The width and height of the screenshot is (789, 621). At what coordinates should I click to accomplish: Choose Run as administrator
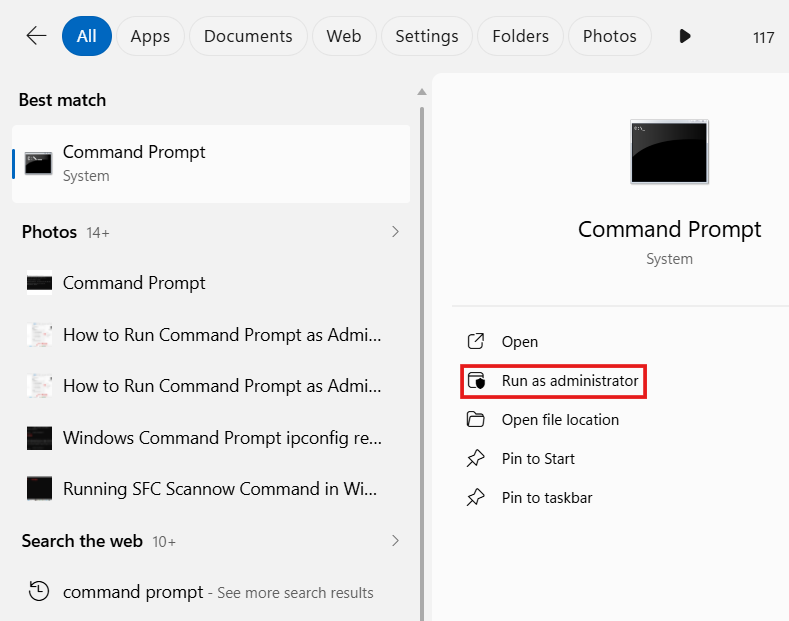click(553, 381)
